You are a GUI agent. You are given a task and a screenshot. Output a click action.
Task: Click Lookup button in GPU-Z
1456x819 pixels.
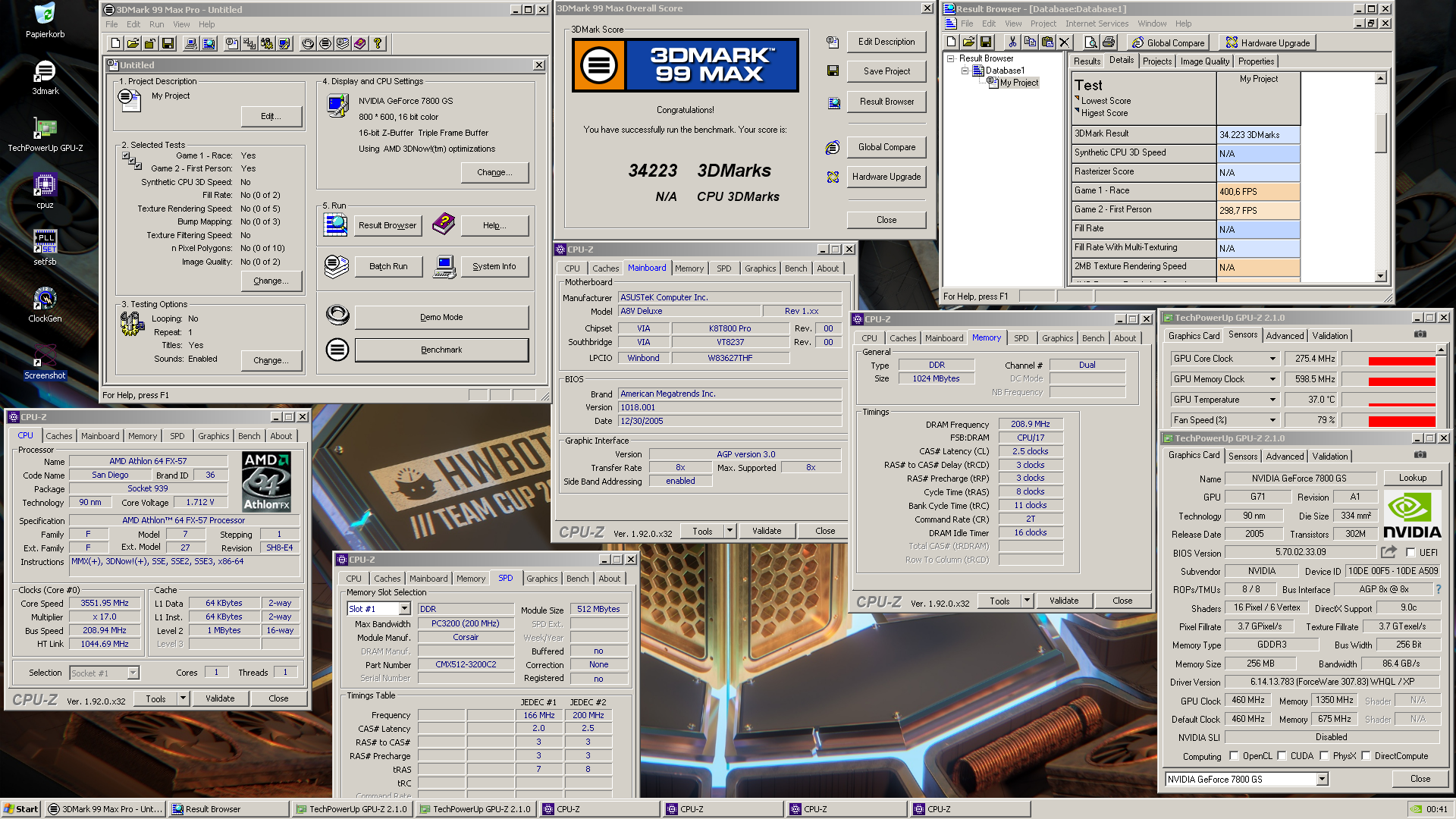coord(1412,478)
